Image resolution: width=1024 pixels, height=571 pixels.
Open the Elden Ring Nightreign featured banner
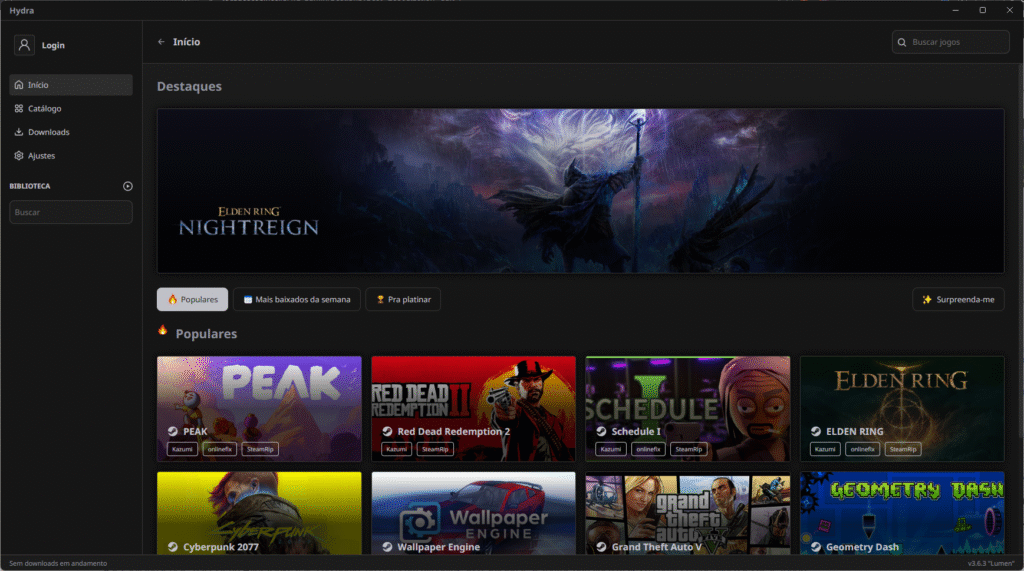point(581,191)
